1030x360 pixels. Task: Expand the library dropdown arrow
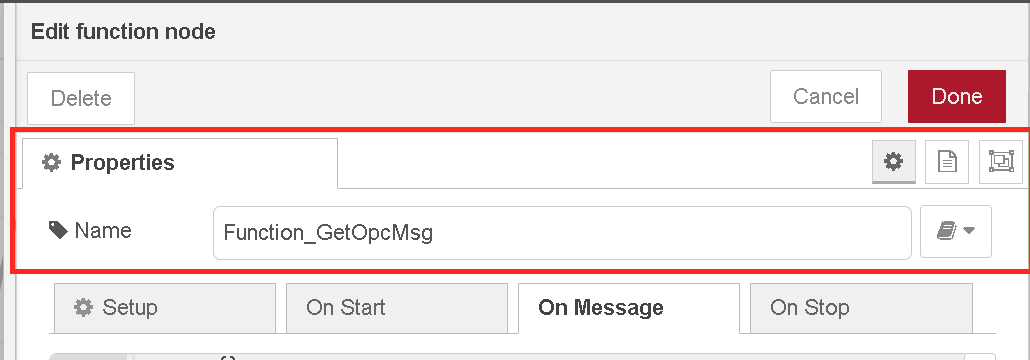point(969,231)
